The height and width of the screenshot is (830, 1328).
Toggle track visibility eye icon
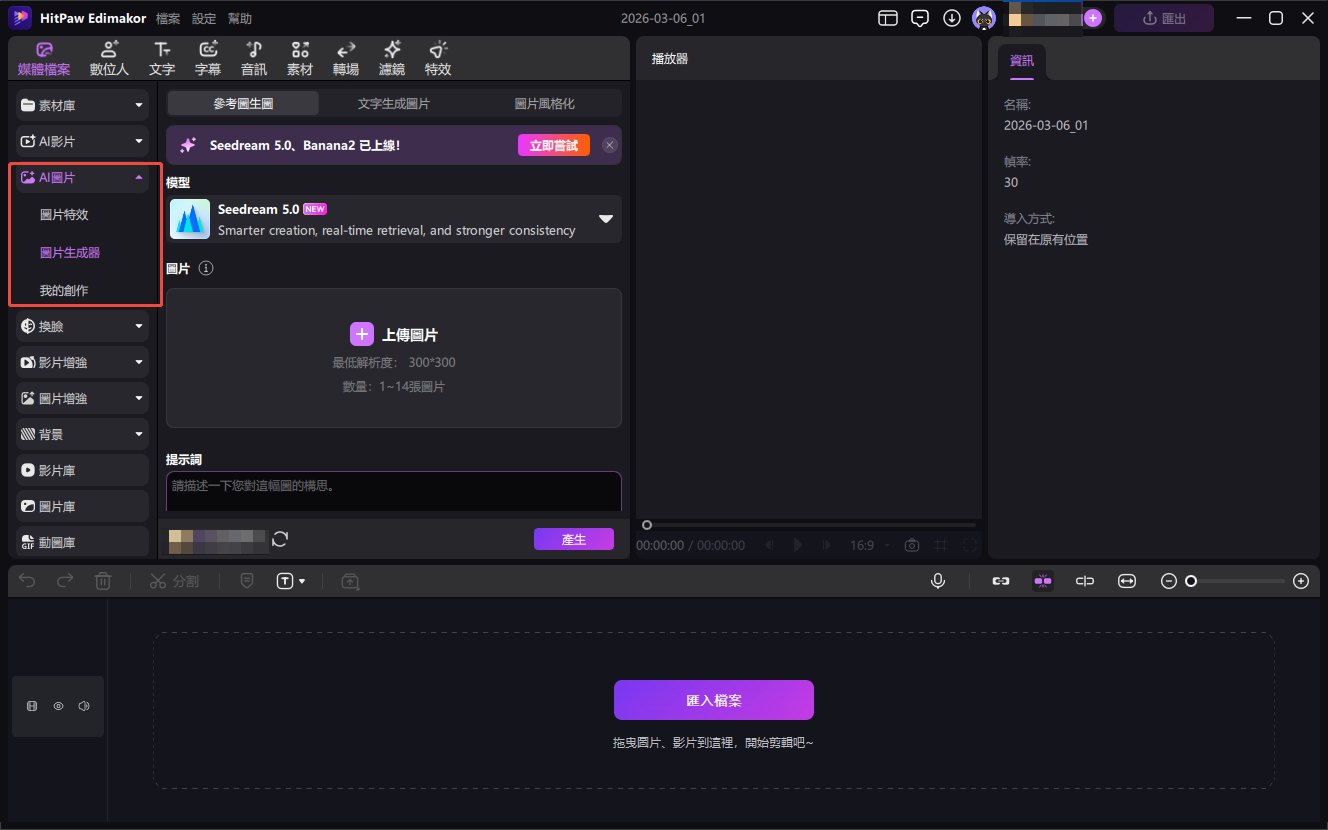(x=58, y=706)
